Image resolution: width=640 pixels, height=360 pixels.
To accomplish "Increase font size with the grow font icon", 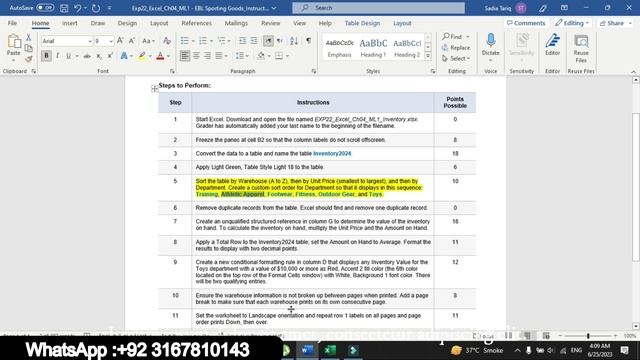I will click(x=120, y=41).
